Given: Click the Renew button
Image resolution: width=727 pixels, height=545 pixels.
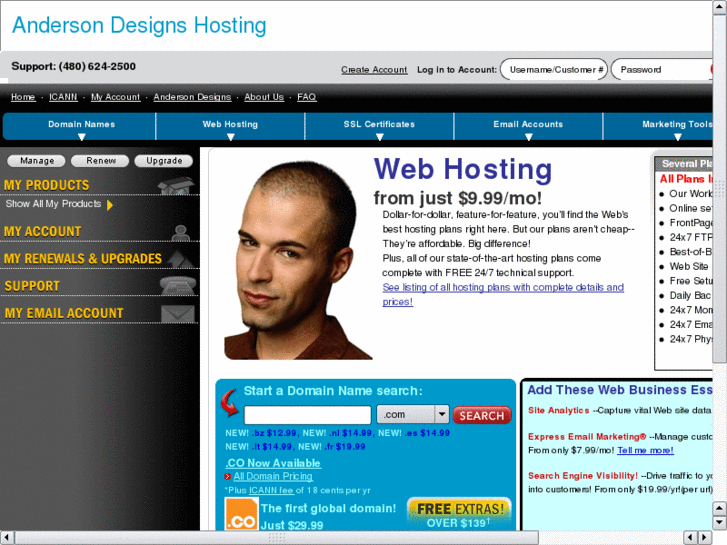Looking at the screenshot, I should [100, 160].
